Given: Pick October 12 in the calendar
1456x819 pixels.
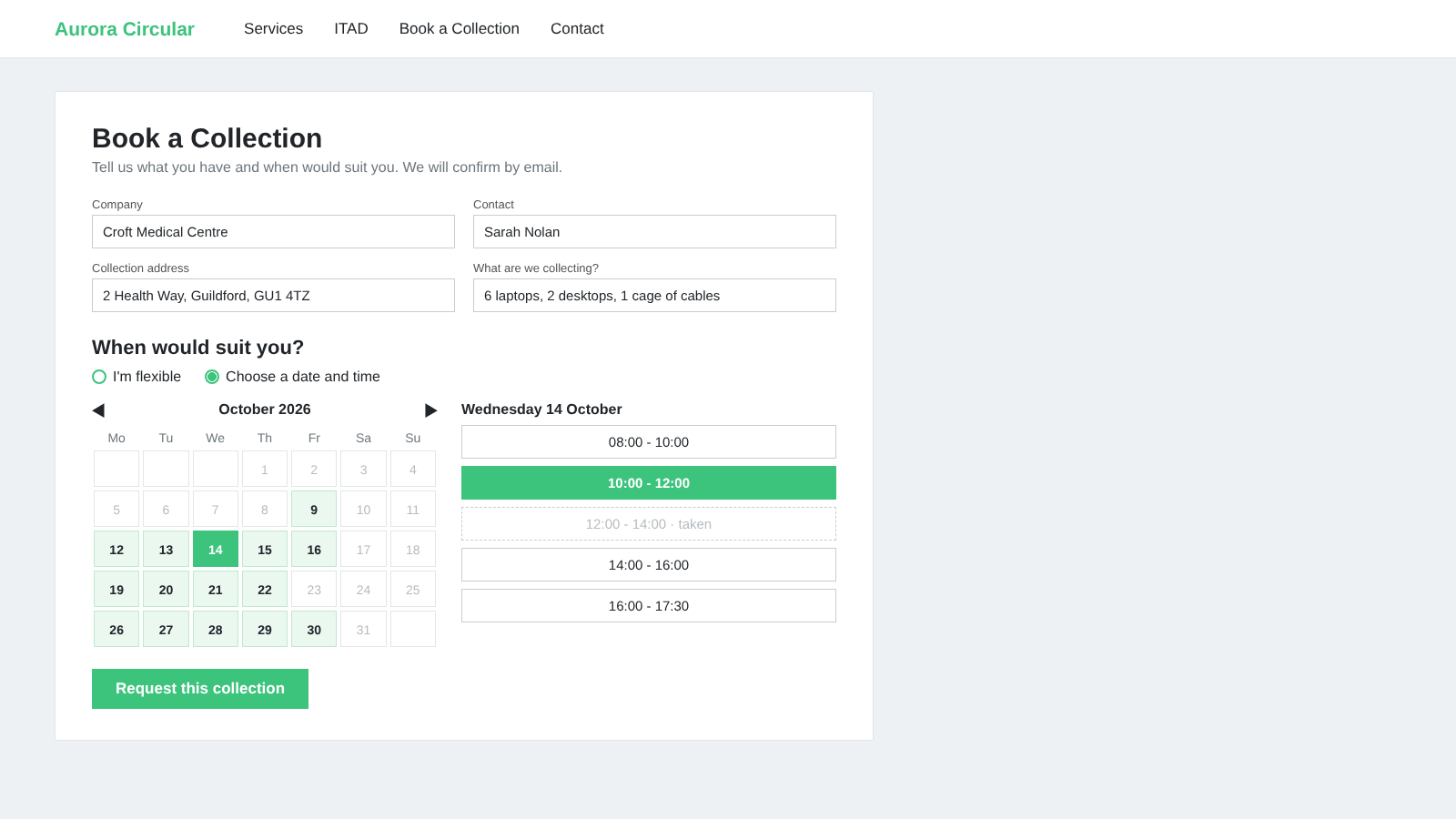Looking at the screenshot, I should coord(116,550).
